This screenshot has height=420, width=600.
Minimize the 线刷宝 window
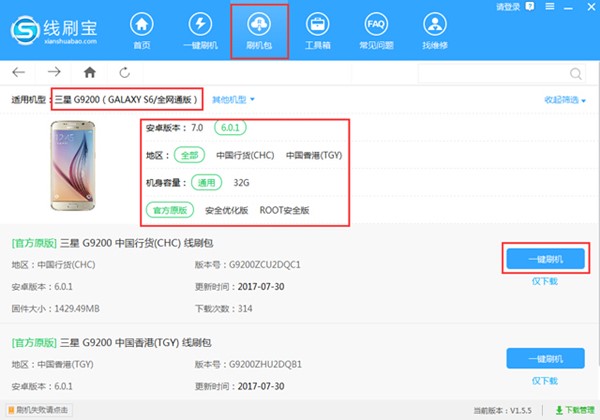(568, 8)
